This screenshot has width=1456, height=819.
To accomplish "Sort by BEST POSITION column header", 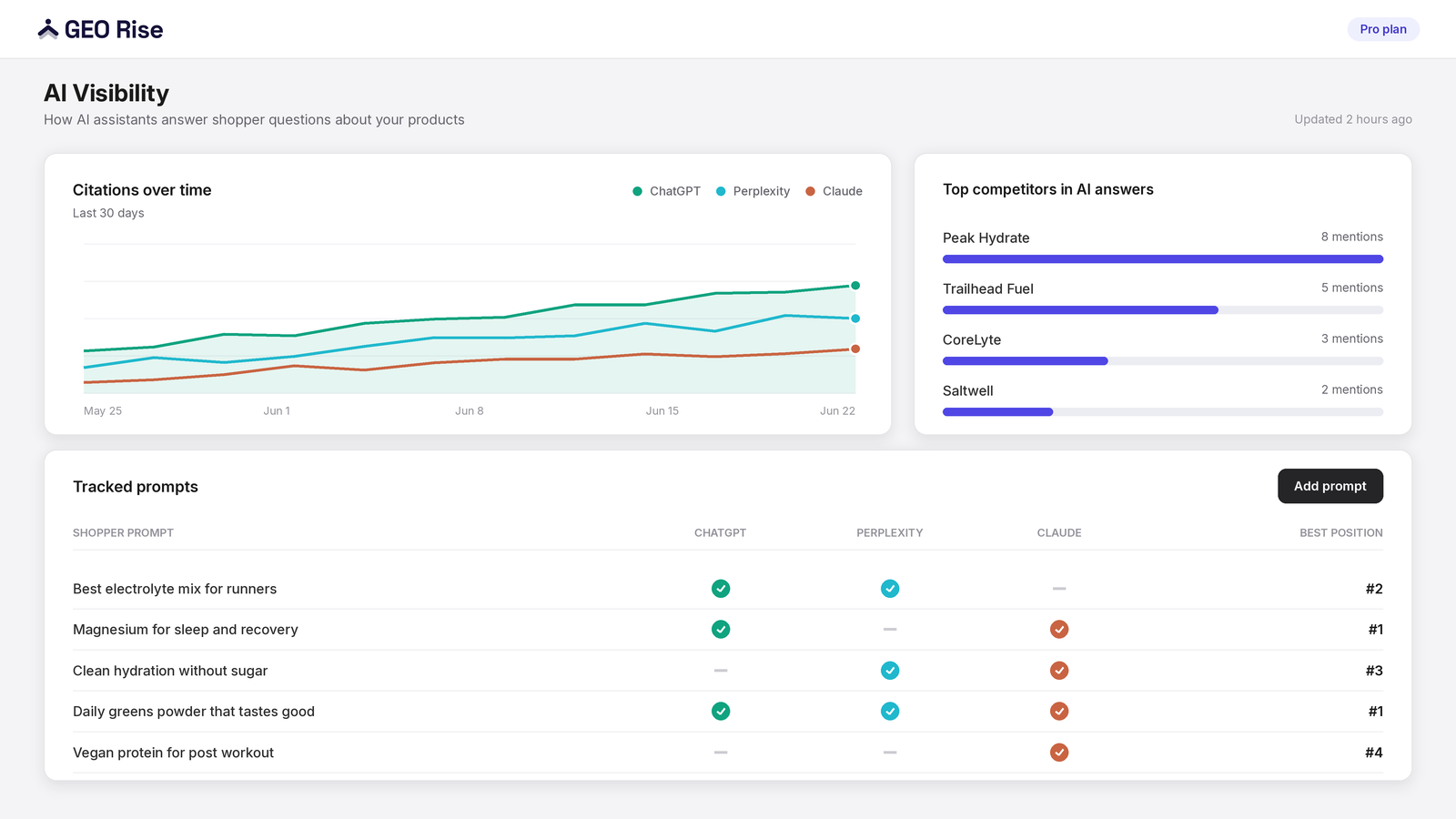I will 1341,533.
